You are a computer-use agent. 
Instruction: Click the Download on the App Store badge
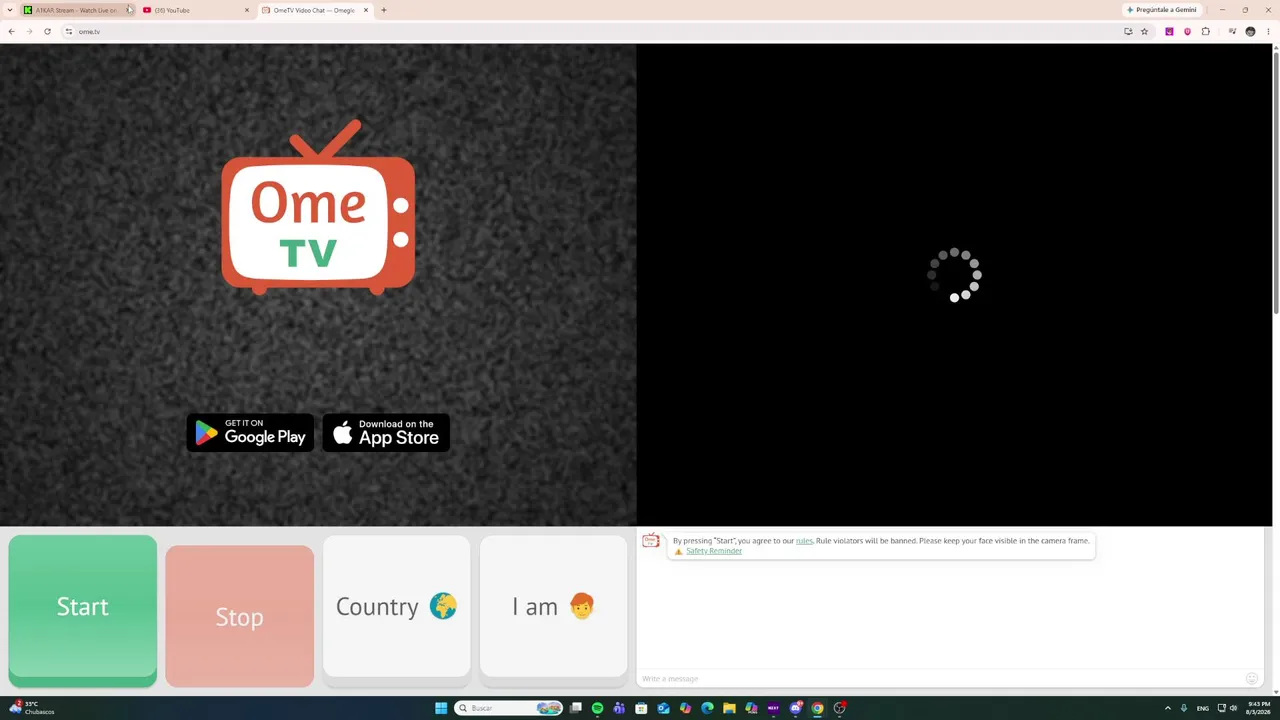(x=386, y=433)
